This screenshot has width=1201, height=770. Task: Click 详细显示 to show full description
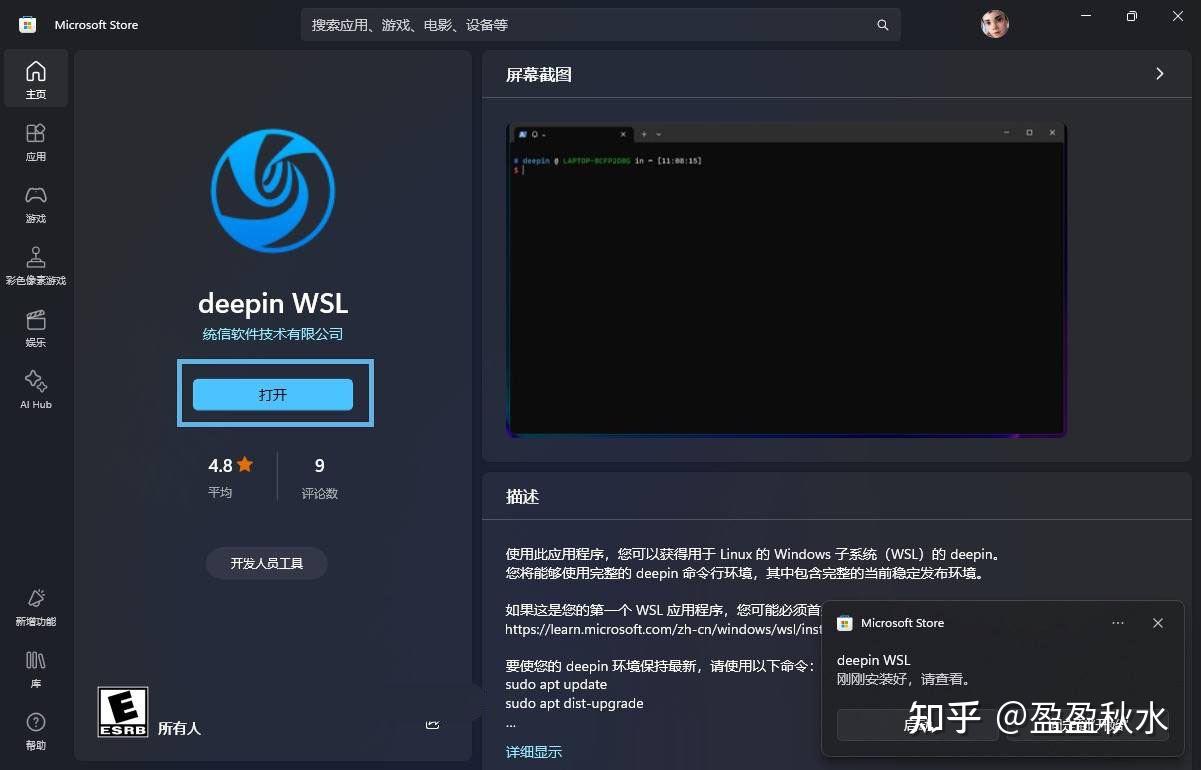click(533, 751)
